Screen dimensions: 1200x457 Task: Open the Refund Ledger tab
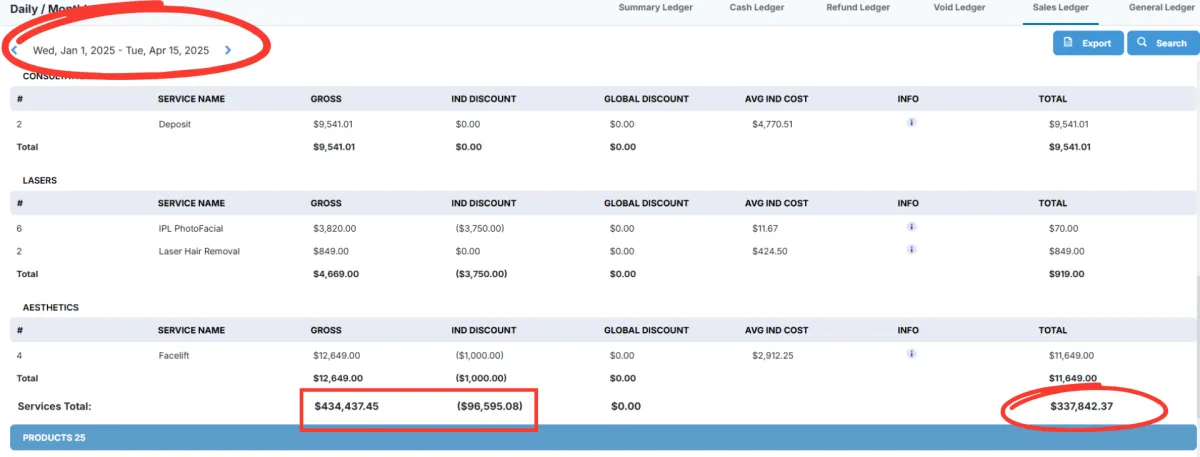tap(857, 8)
